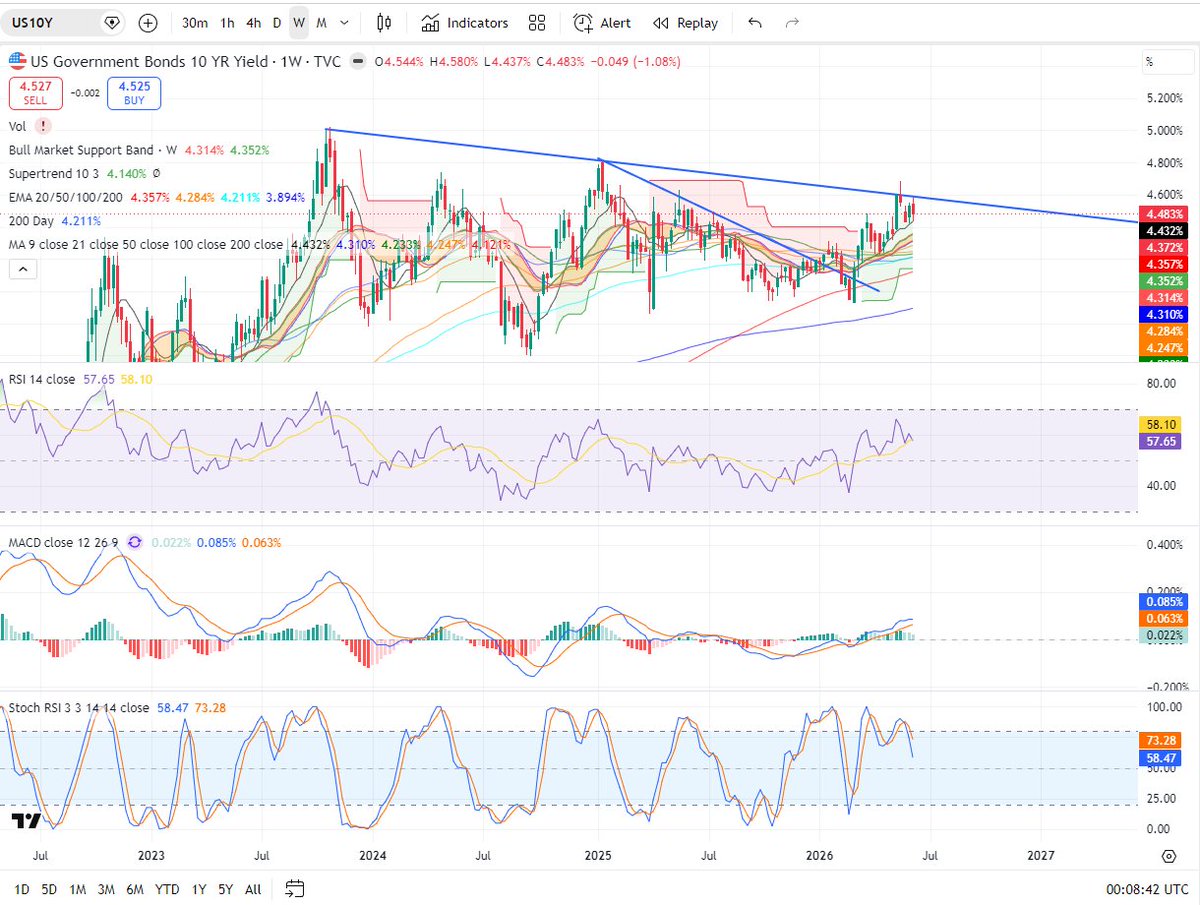Set date range to 1Y
The height and width of the screenshot is (905, 1200).
199,889
